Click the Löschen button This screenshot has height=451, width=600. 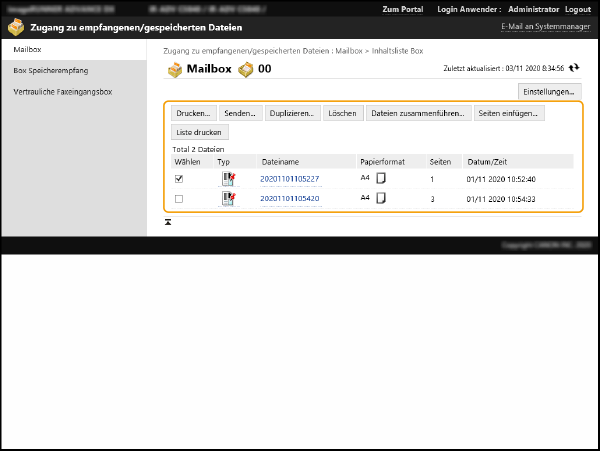(x=342, y=113)
